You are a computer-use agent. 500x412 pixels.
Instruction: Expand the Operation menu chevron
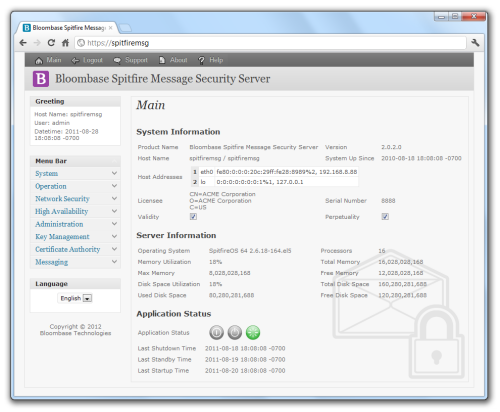114,186
